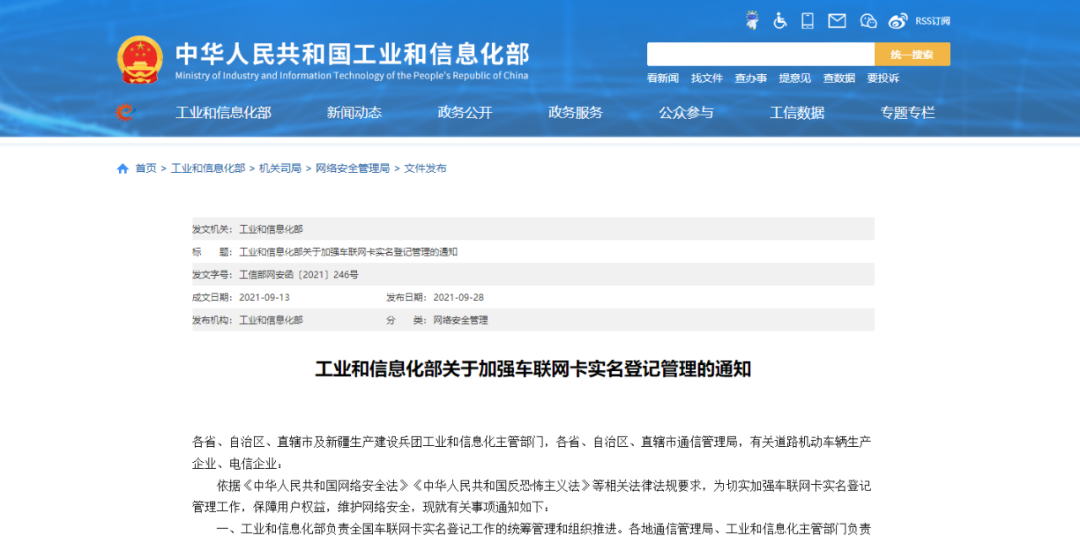Click the home icon in breadcrumb
This screenshot has width=1080, height=543.
point(123,168)
